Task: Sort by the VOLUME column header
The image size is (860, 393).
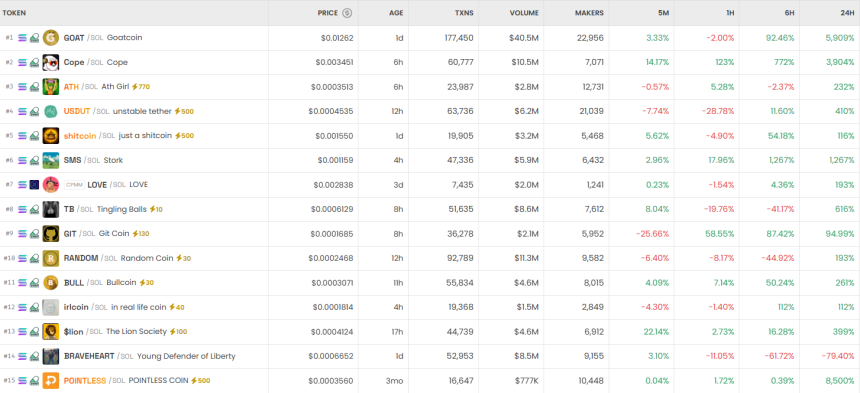Action: point(524,13)
